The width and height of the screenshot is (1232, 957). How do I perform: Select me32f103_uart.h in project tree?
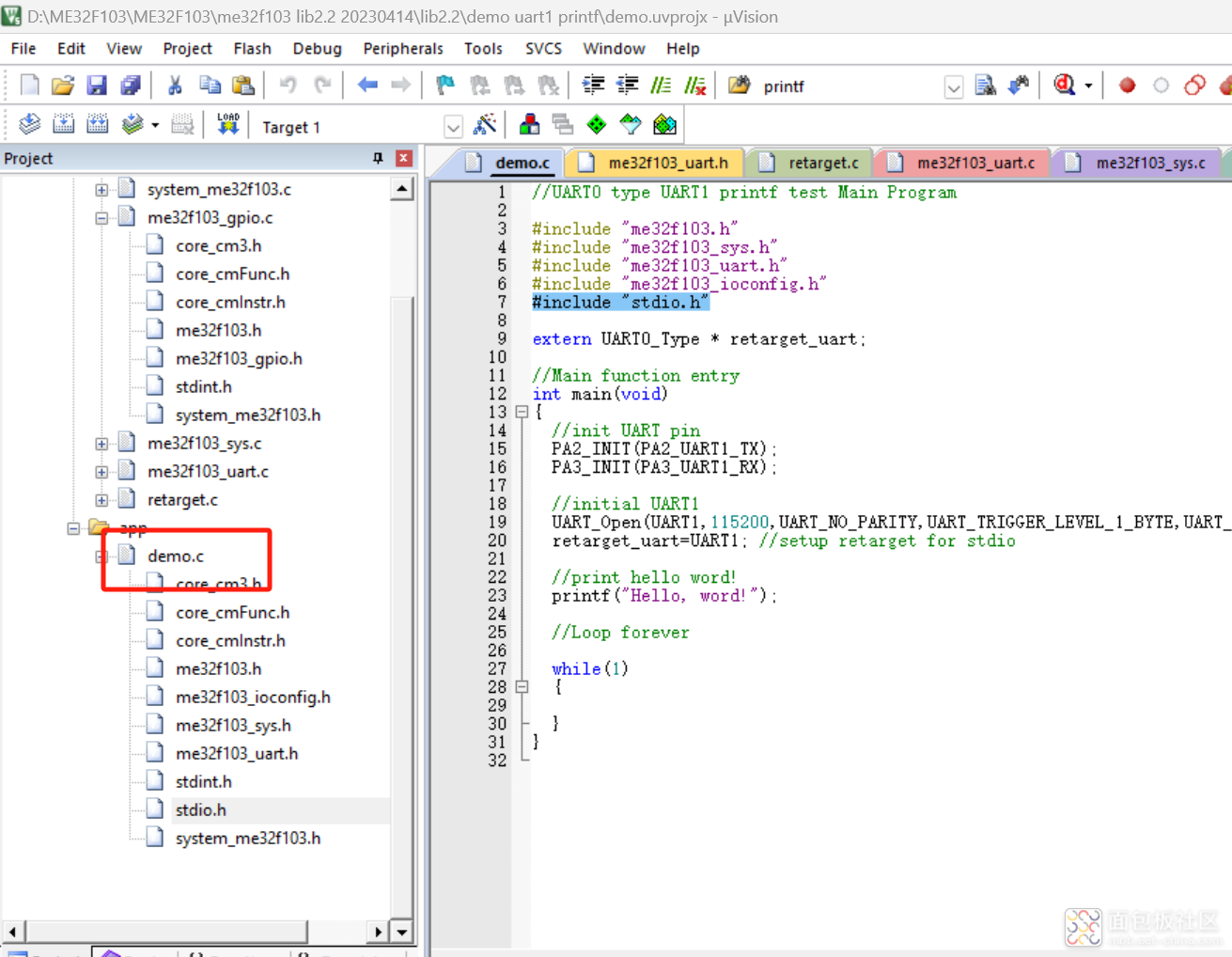[x=237, y=753]
